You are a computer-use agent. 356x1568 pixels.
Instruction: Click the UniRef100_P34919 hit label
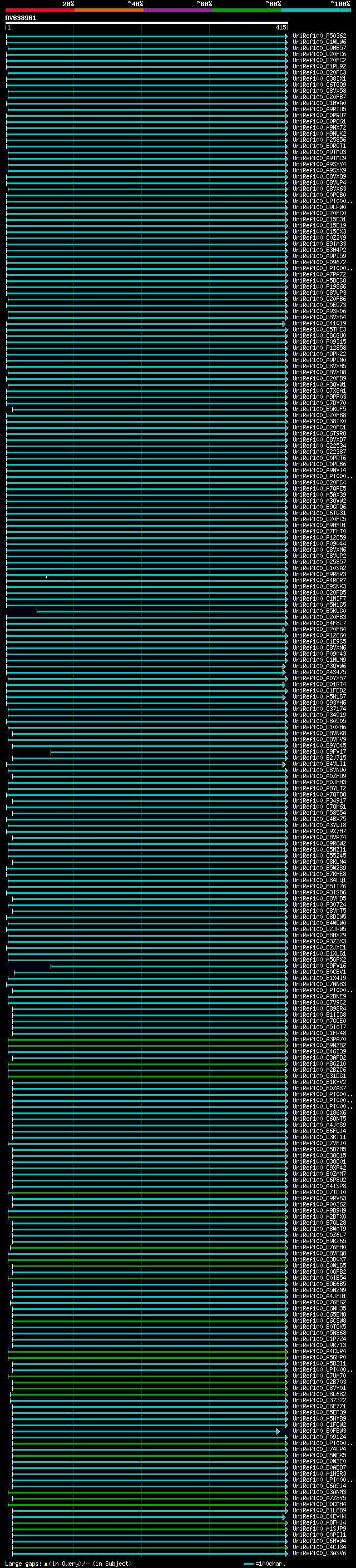[x=319, y=715]
